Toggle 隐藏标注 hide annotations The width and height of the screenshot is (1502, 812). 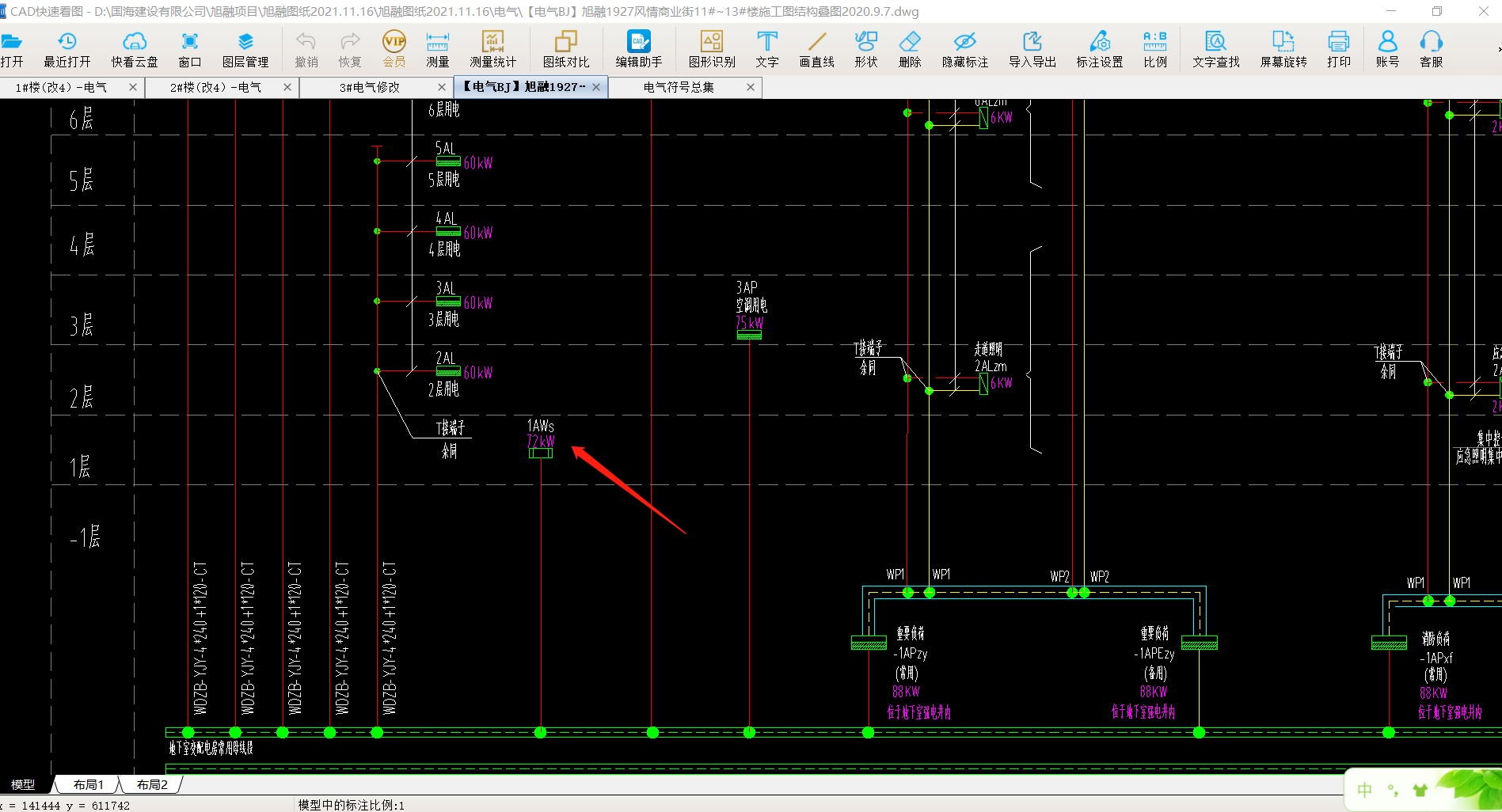coord(965,50)
